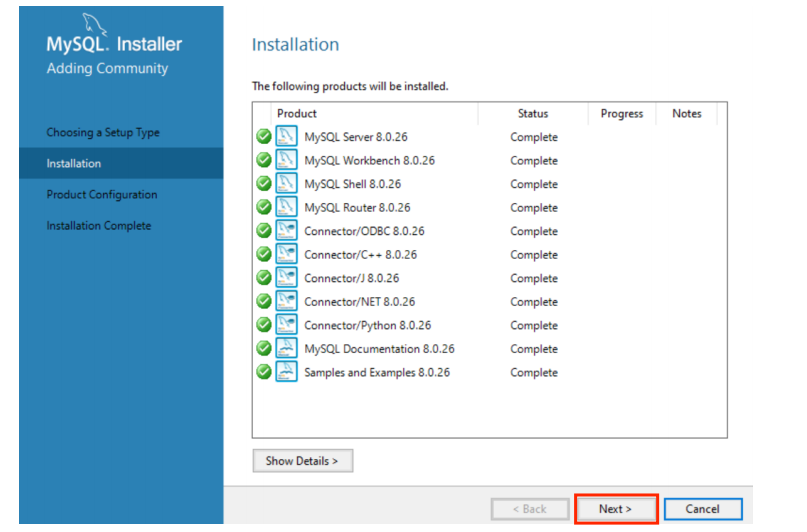Select the Connector/J 8.0.26 row name

tap(352, 278)
